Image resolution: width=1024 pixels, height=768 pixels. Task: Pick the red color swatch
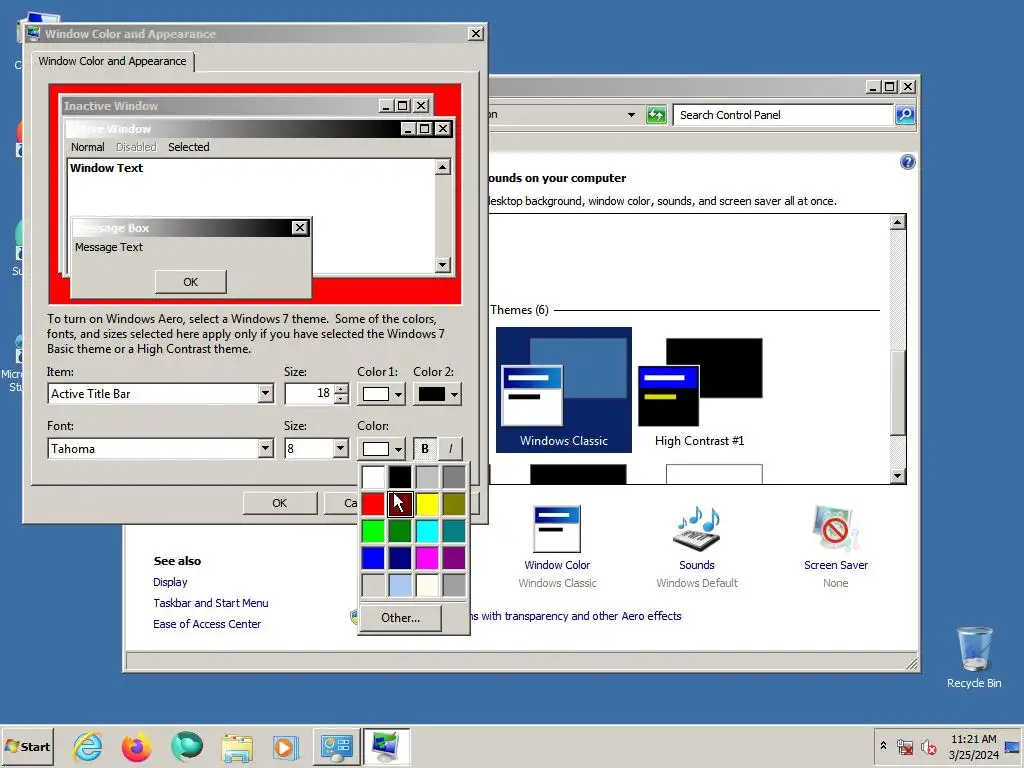[x=373, y=504]
